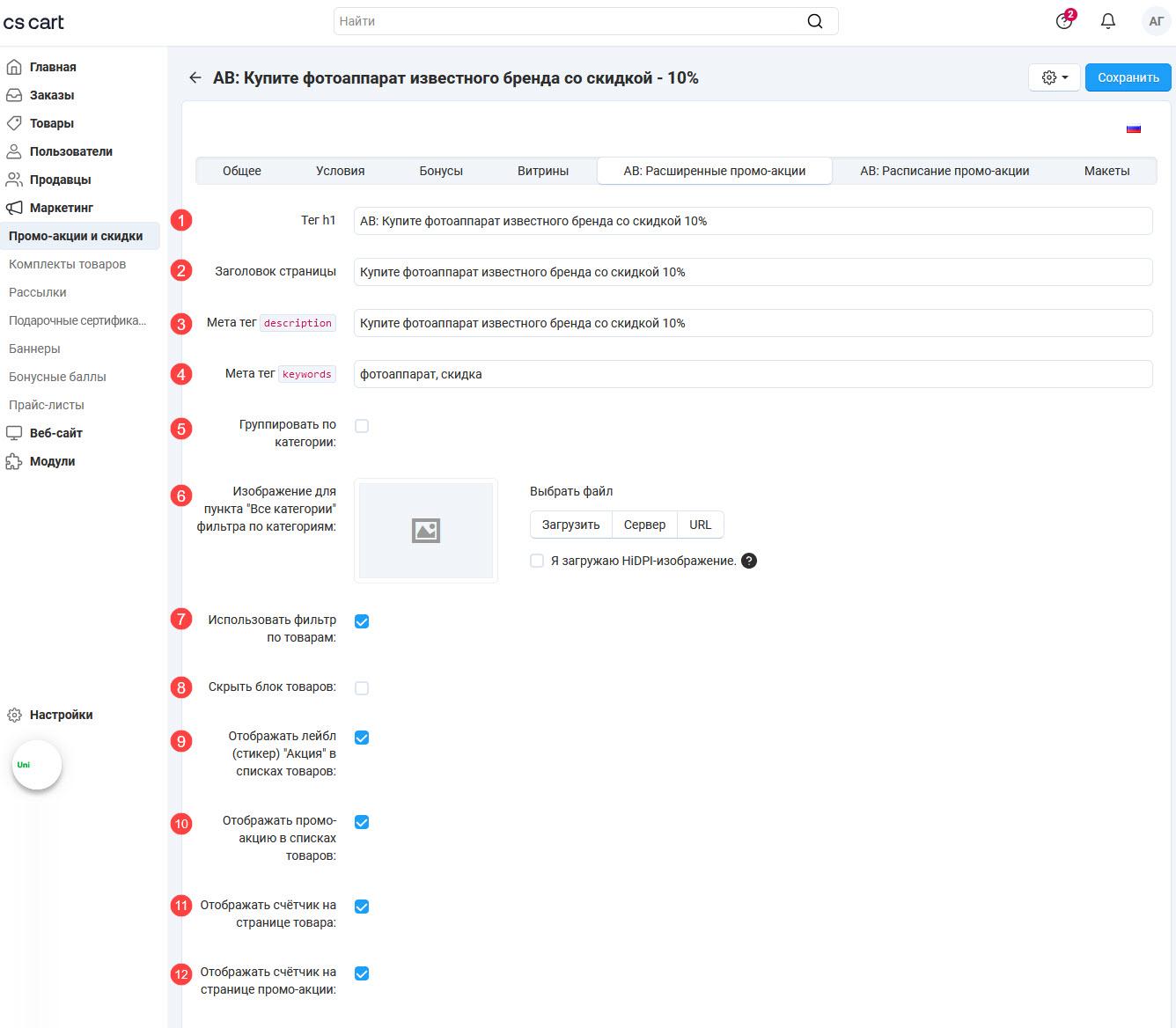
Task: Enable grouping by category checkbox
Action: point(362,426)
